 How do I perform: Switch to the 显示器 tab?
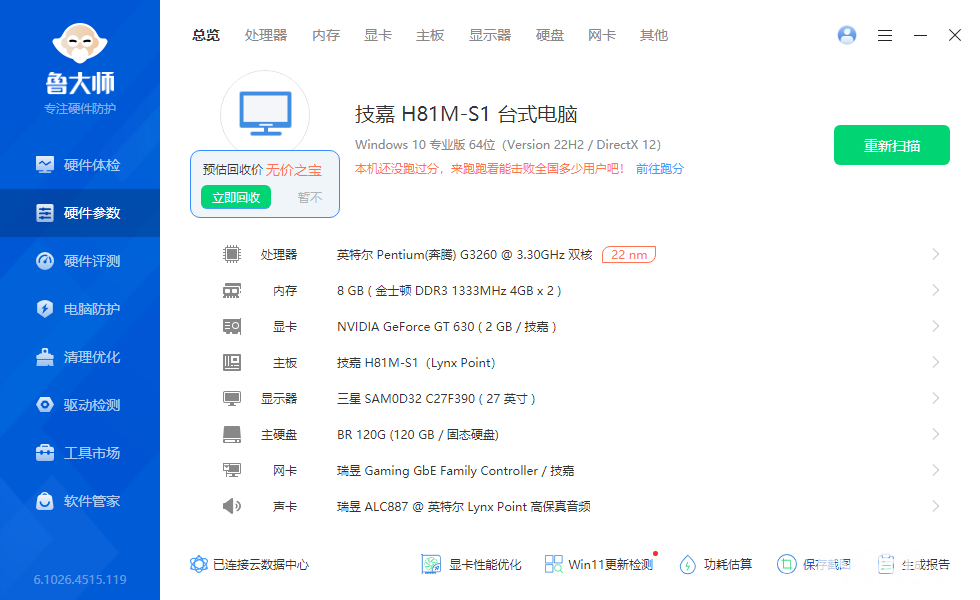pos(490,35)
